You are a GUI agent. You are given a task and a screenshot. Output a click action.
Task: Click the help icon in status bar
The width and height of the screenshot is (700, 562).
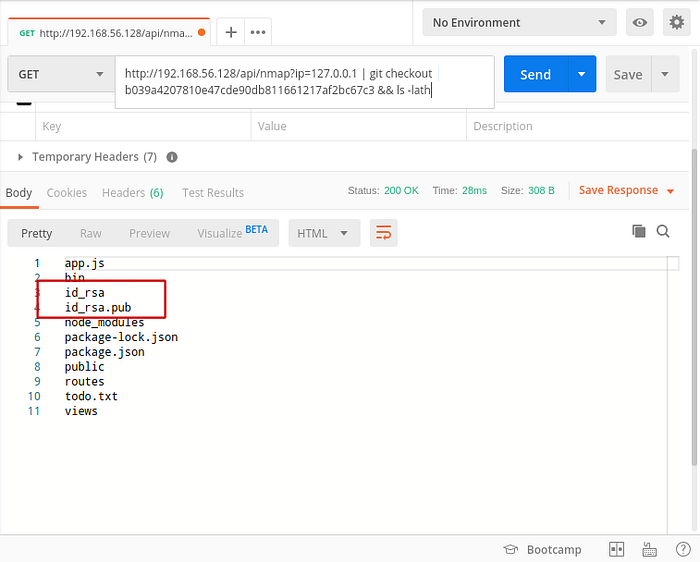pyautogui.click(x=680, y=549)
